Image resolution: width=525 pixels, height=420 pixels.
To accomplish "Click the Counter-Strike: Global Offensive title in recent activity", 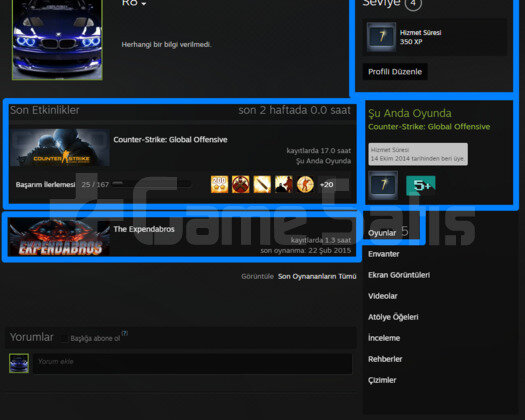I will [170, 140].
